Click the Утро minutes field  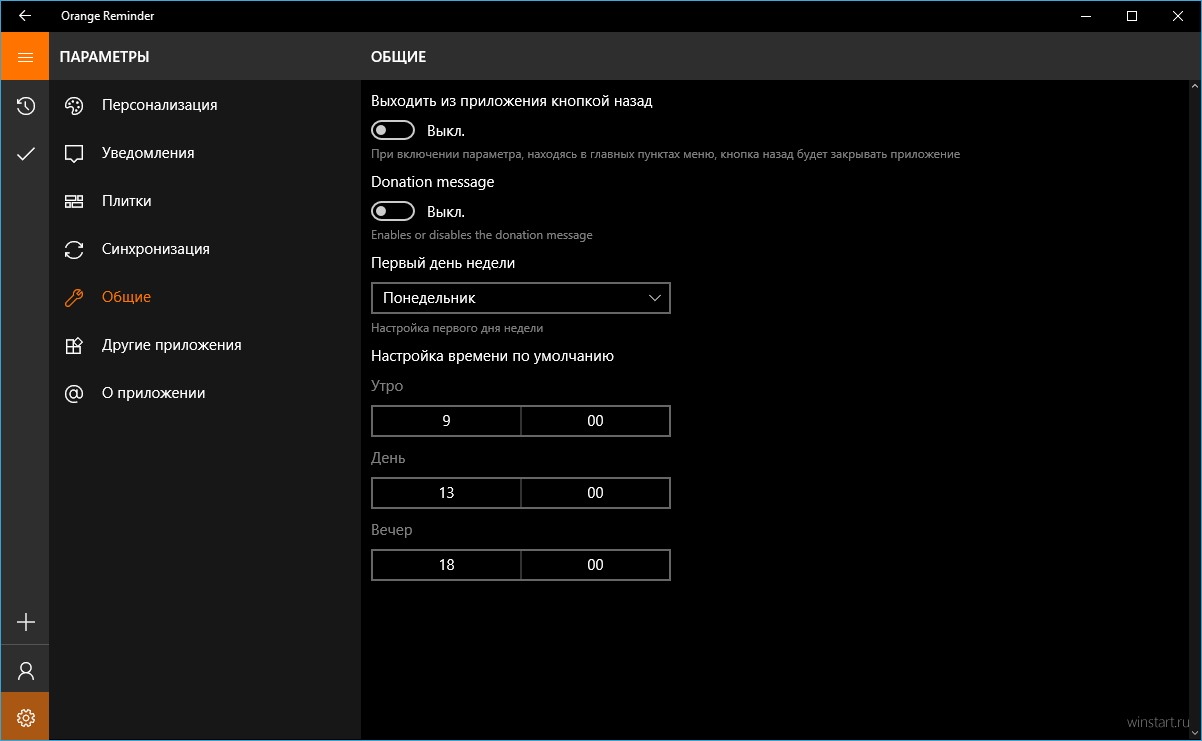tap(595, 421)
